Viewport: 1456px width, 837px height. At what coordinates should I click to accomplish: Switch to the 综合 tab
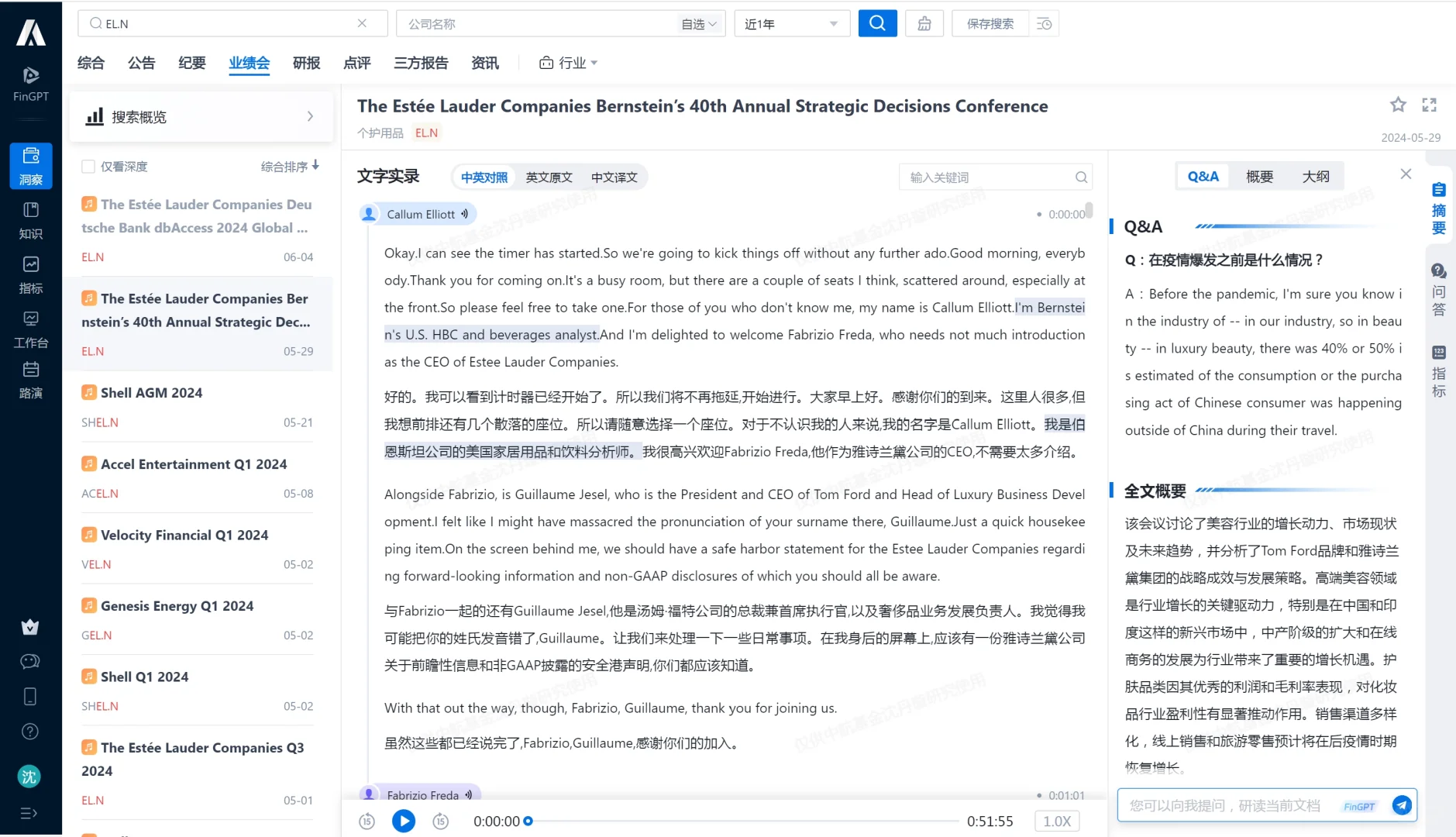pos(91,63)
